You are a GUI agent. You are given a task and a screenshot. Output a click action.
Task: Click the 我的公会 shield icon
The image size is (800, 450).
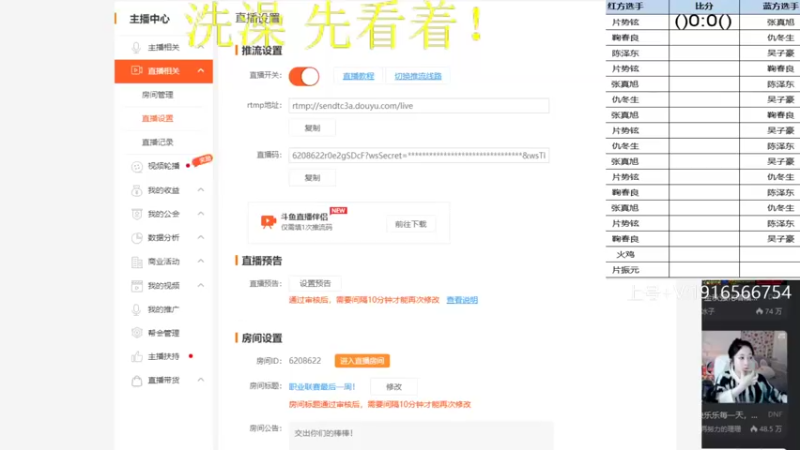(137, 214)
